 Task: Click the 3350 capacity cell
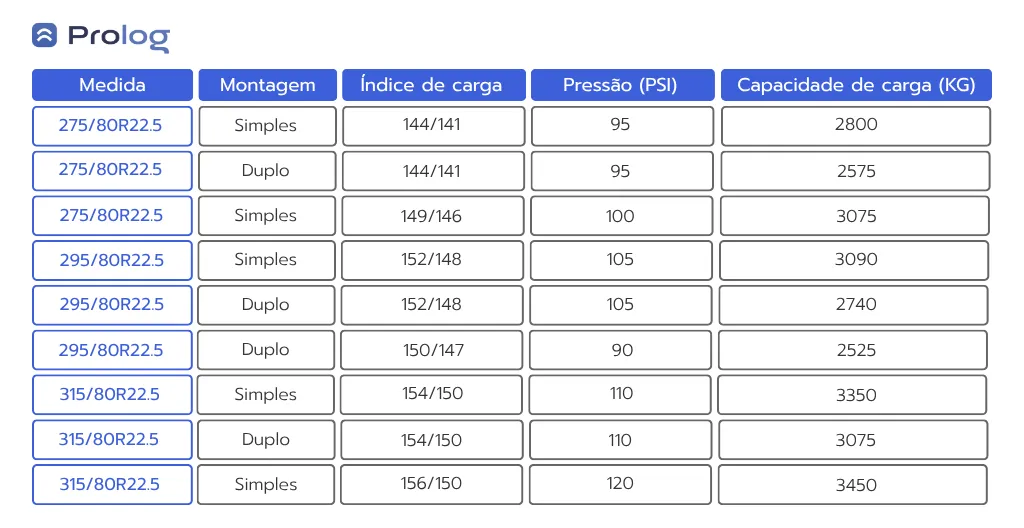(x=852, y=395)
